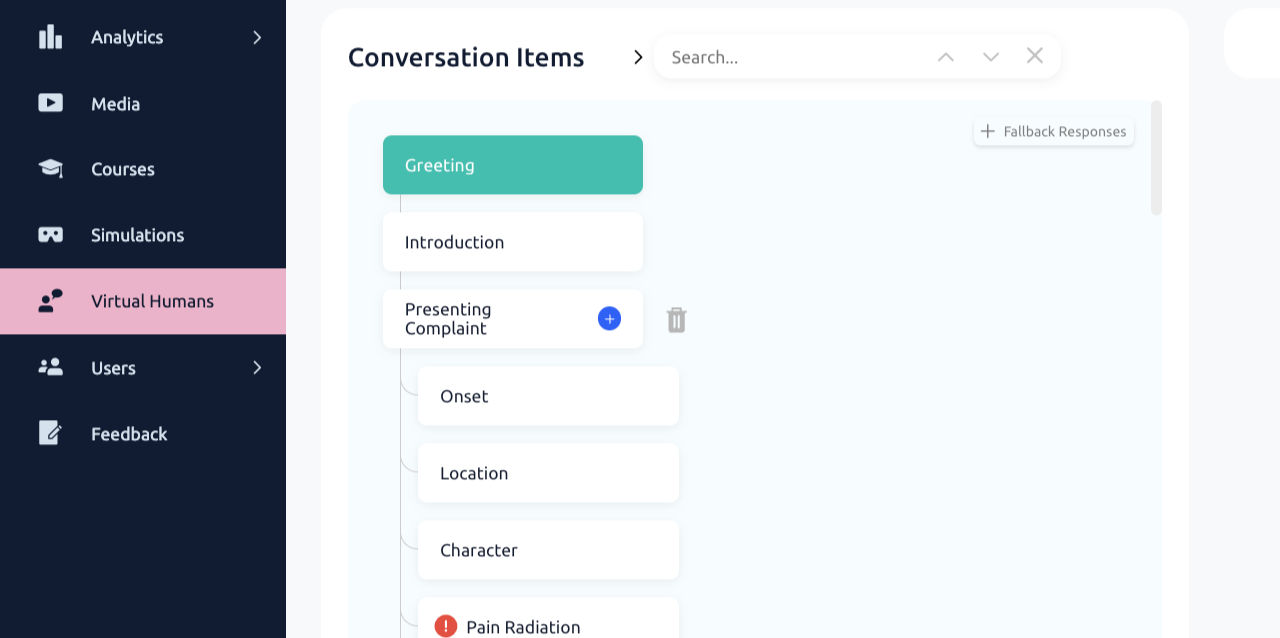Add child item under Presenting Complaint
This screenshot has height=638, width=1280.
pos(609,318)
